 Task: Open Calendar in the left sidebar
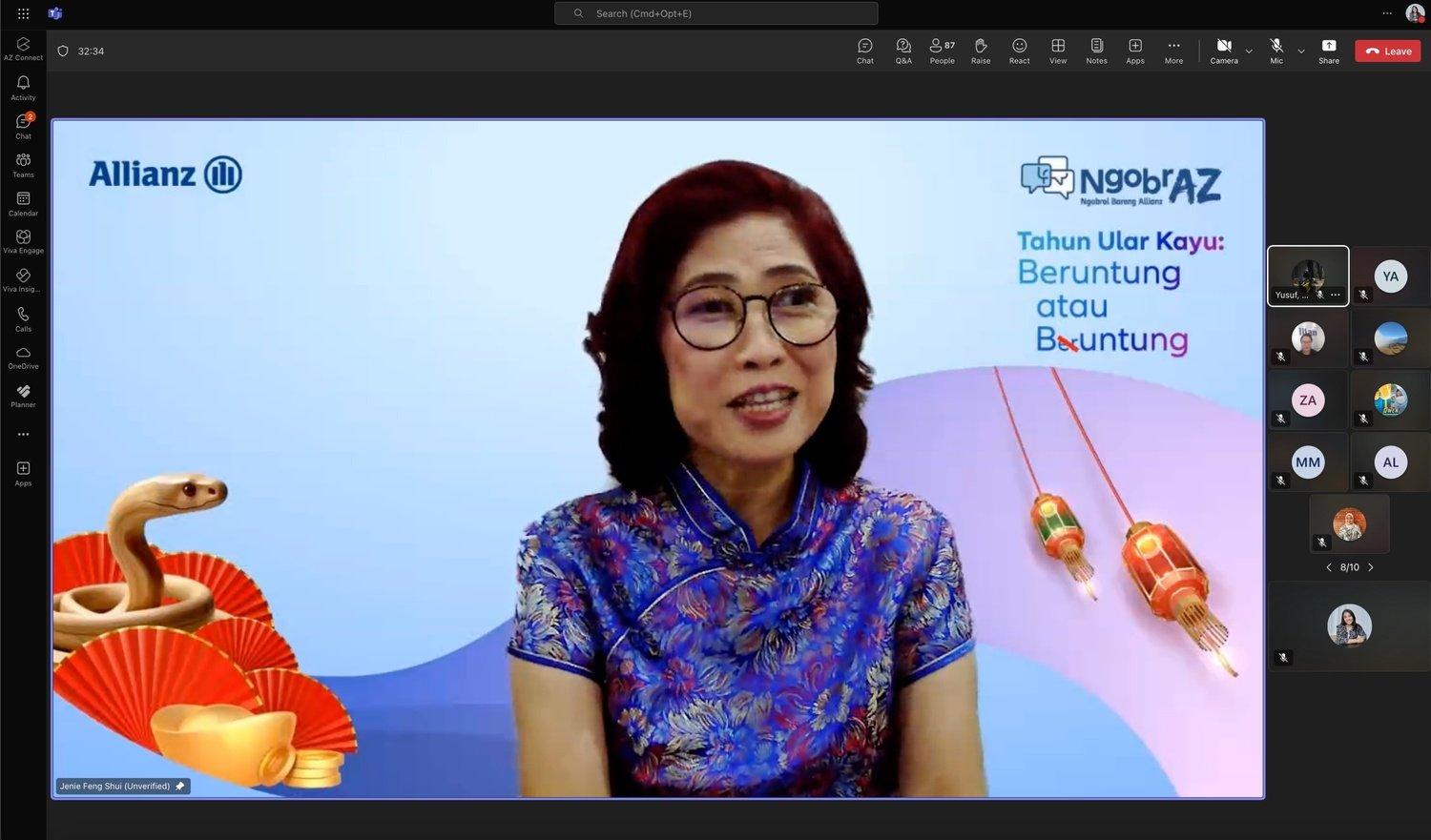(23, 203)
